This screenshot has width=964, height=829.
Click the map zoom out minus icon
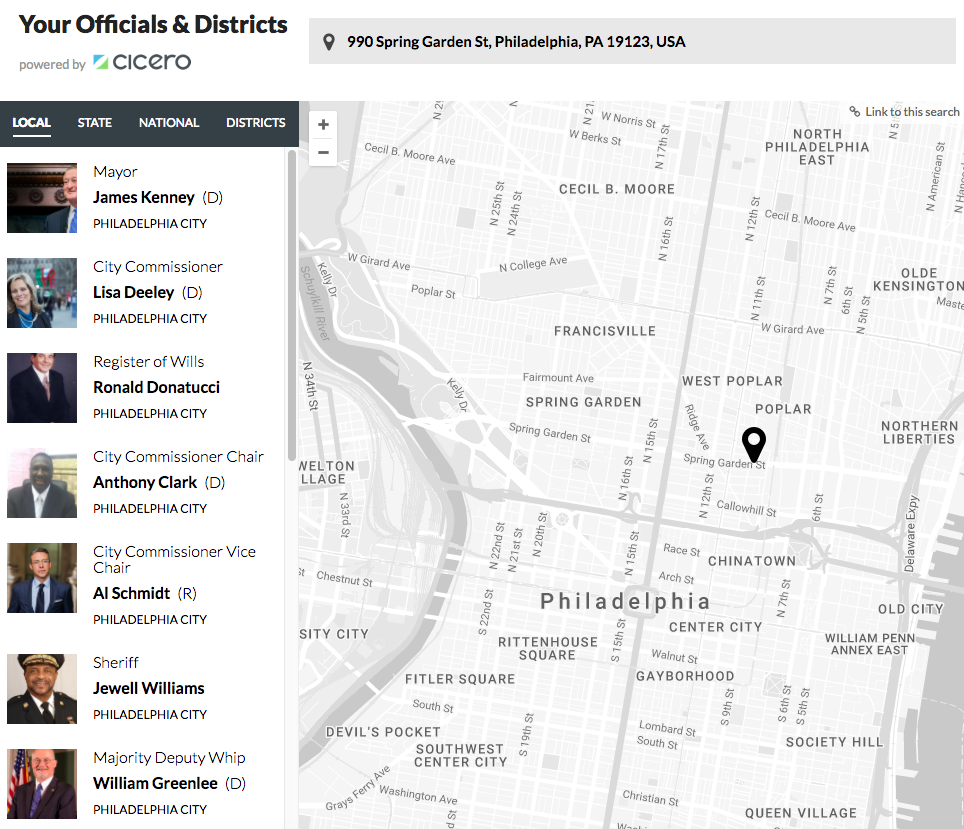coord(322,152)
